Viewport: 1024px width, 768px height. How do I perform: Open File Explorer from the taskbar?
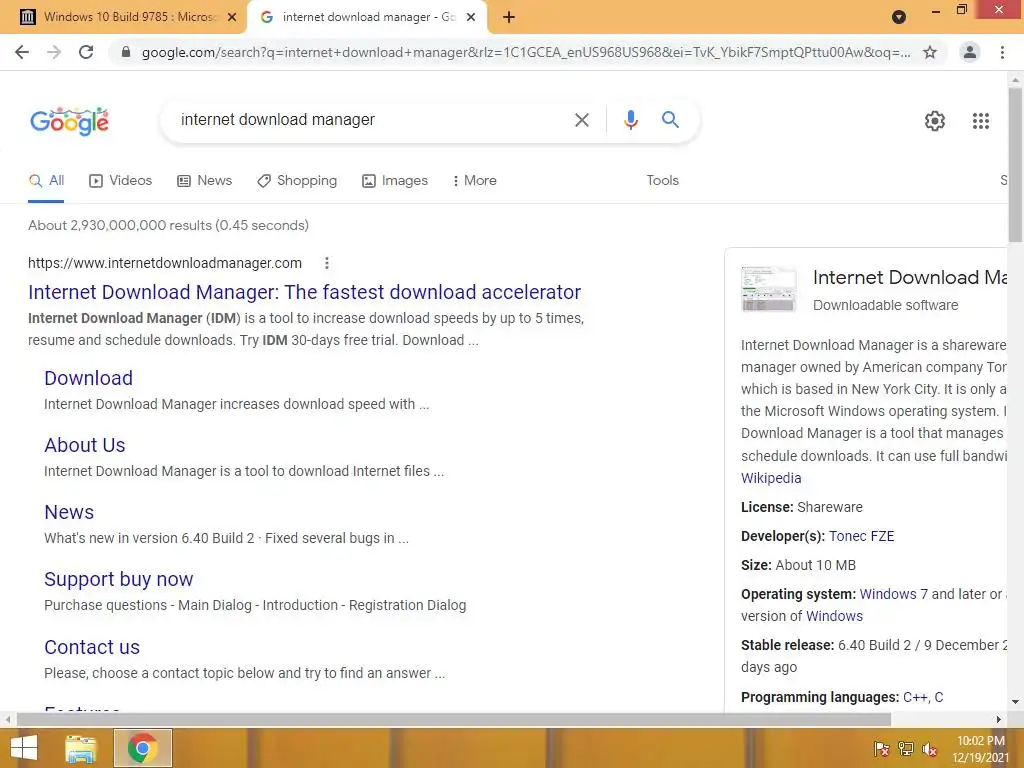point(81,748)
